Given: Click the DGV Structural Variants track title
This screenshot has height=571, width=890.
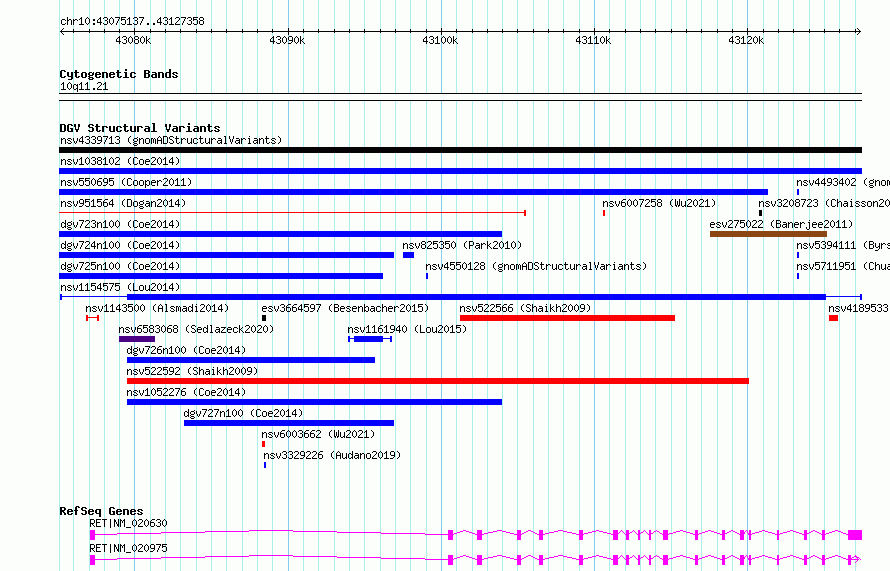Looking at the screenshot, I should point(140,128).
